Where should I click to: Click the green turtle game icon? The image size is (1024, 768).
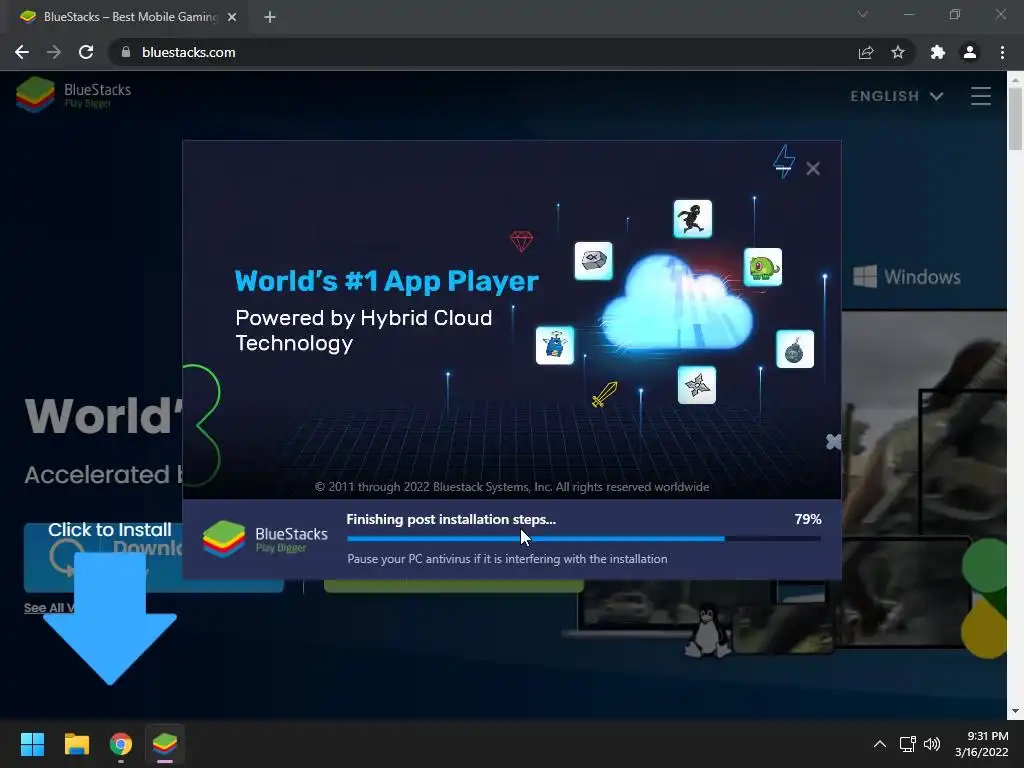tap(763, 267)
